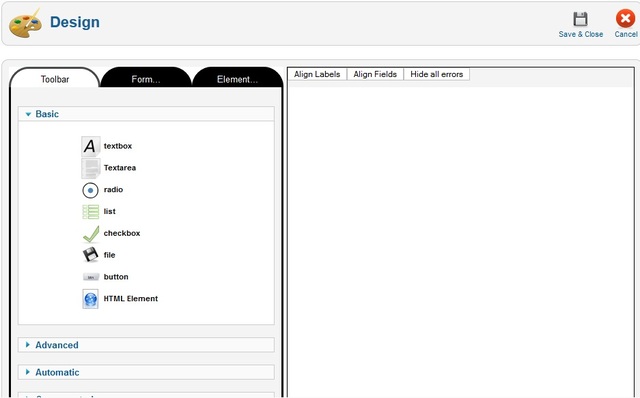The height and width of the screenshot is (398, 640).
Task: Open the Element... tab
Action: (x=237, y=79)
